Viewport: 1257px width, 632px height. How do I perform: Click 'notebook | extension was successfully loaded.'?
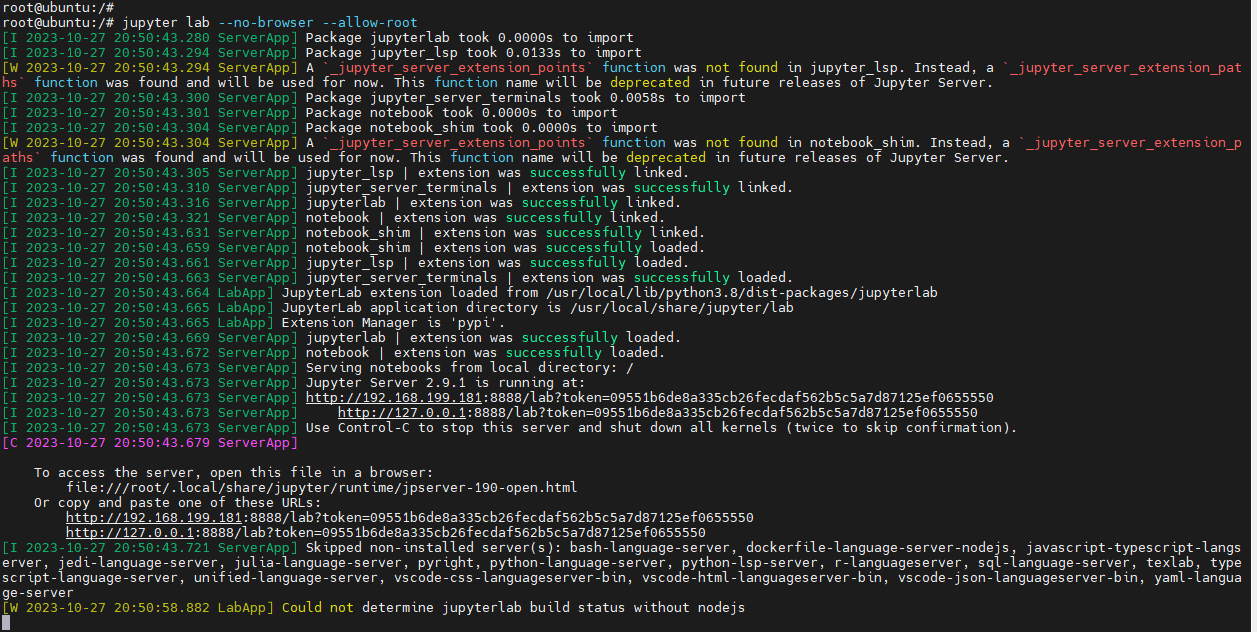pyautogui.click(x=485, y=352)
